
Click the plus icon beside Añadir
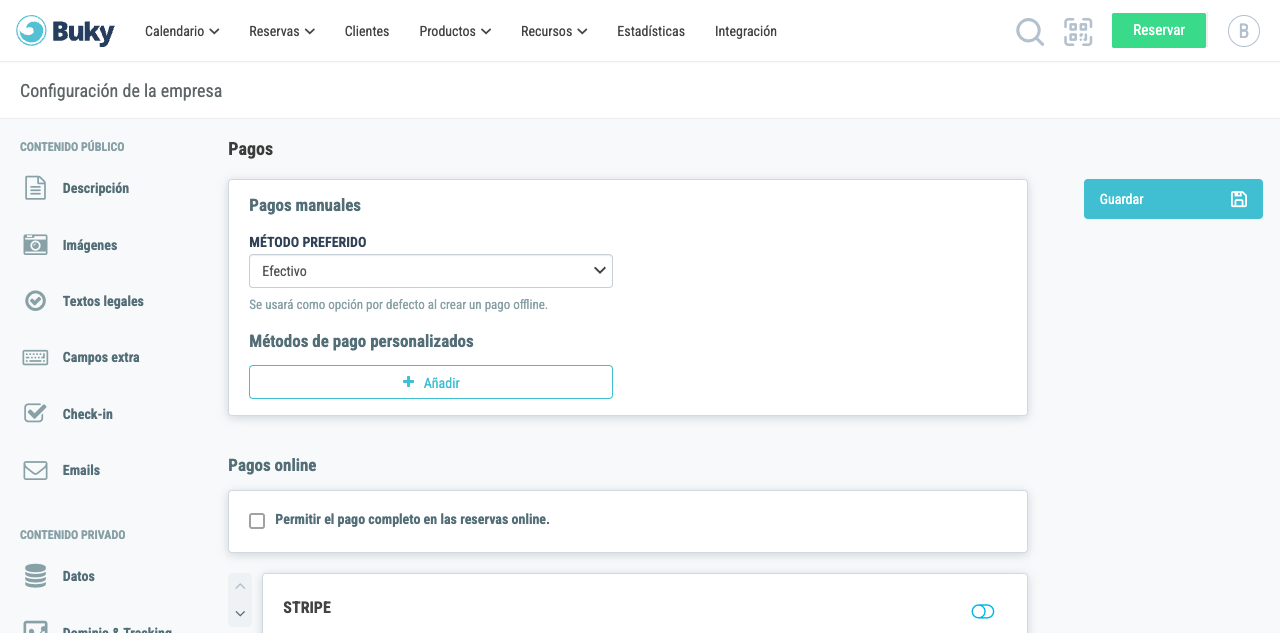click(408, 382)
